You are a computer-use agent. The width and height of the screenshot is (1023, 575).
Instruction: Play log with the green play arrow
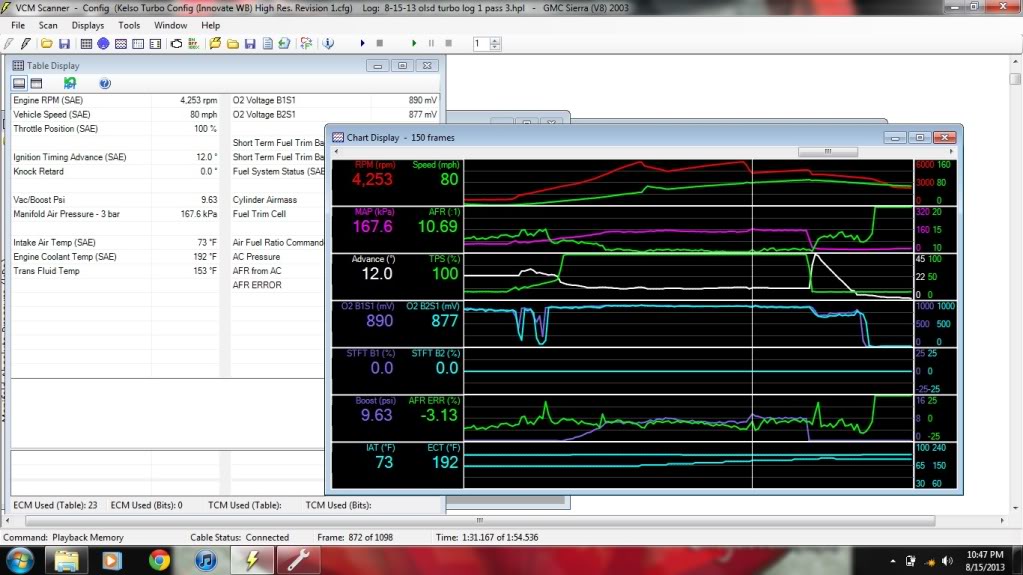[414, 44]
